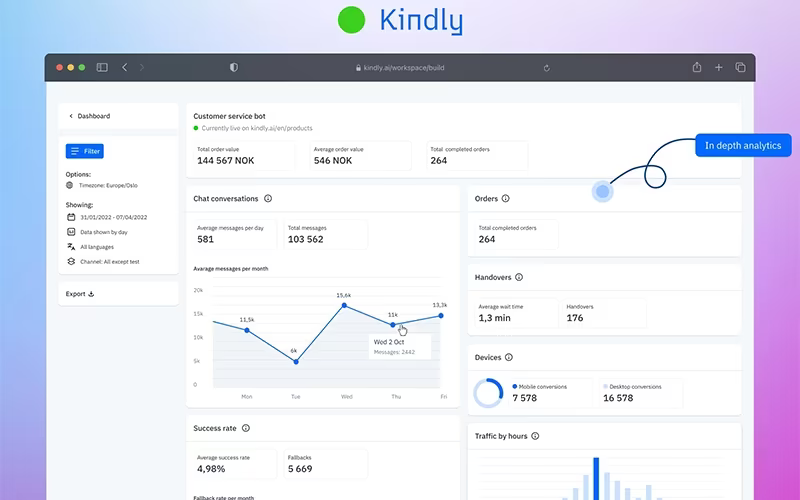Click the Channel layers icon
Viewport: 800px width, 500px height.
(x=71, y=261)
